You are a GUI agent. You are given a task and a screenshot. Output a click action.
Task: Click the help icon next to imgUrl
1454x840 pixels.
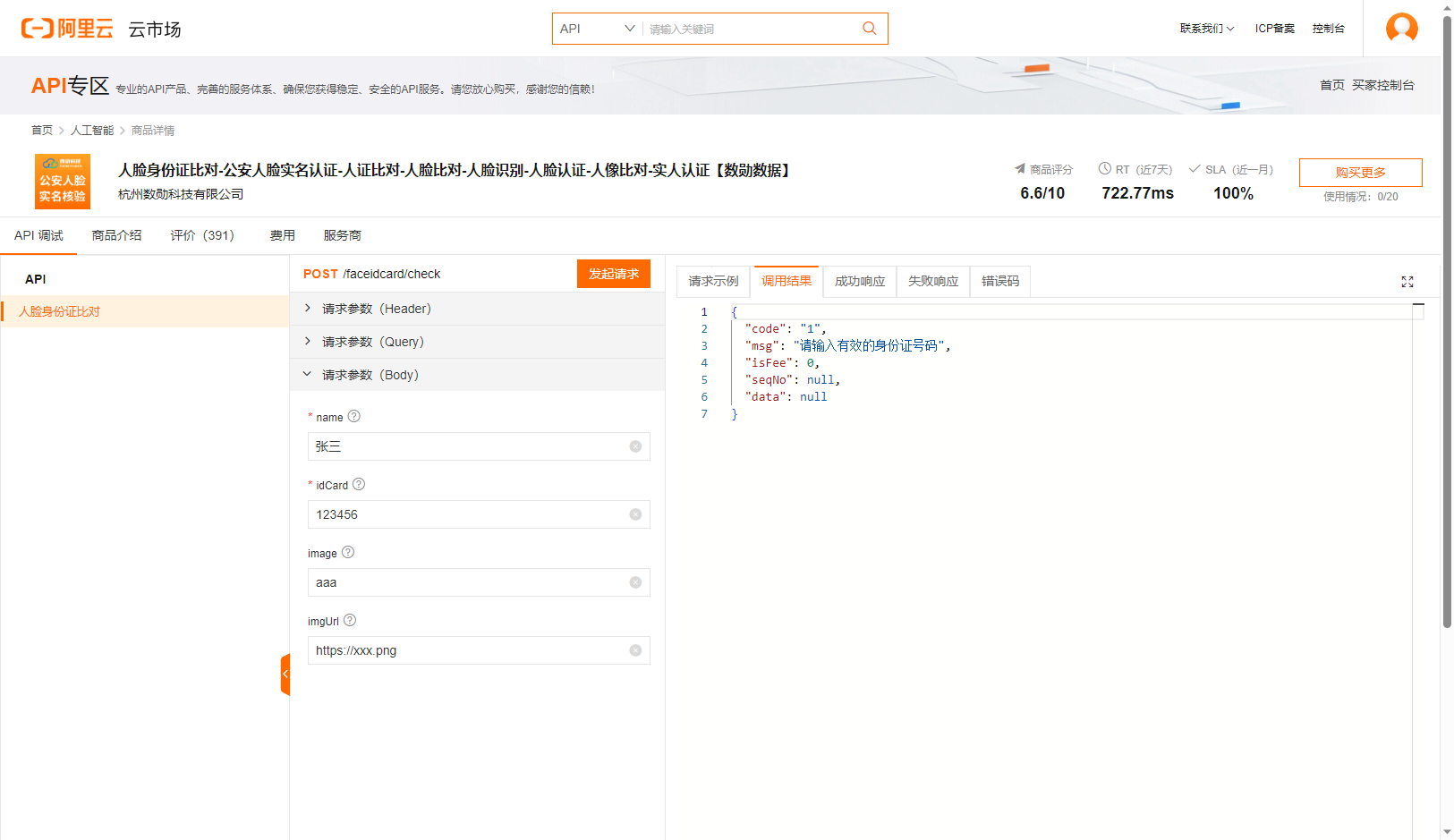click(x=350, y=620)
